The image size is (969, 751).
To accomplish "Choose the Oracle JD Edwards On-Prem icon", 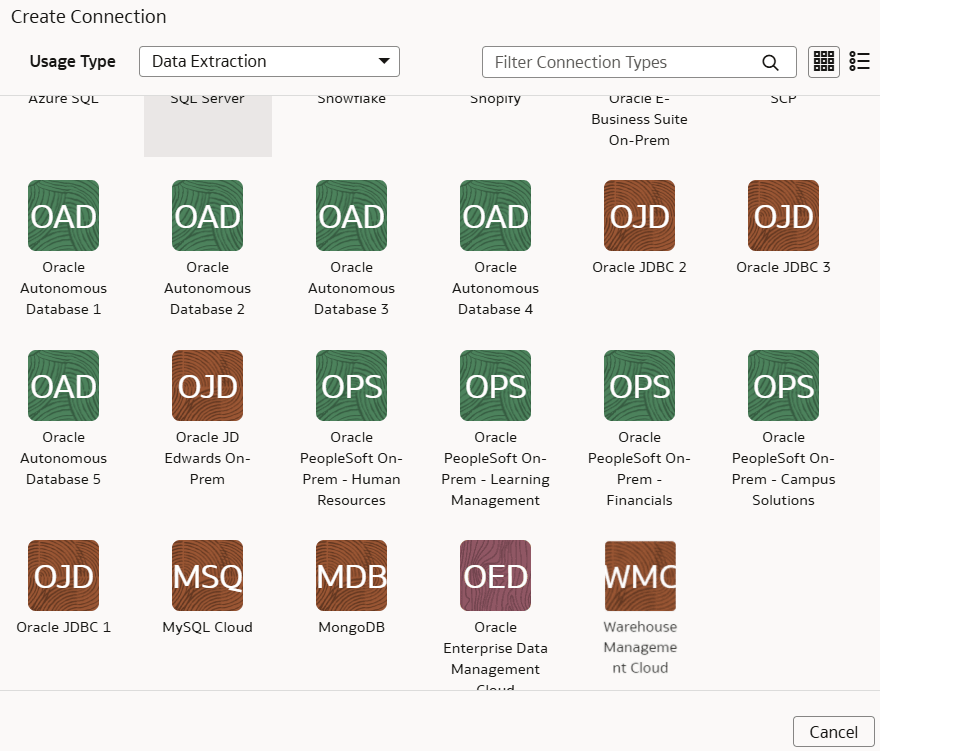I will pos(207,385).
